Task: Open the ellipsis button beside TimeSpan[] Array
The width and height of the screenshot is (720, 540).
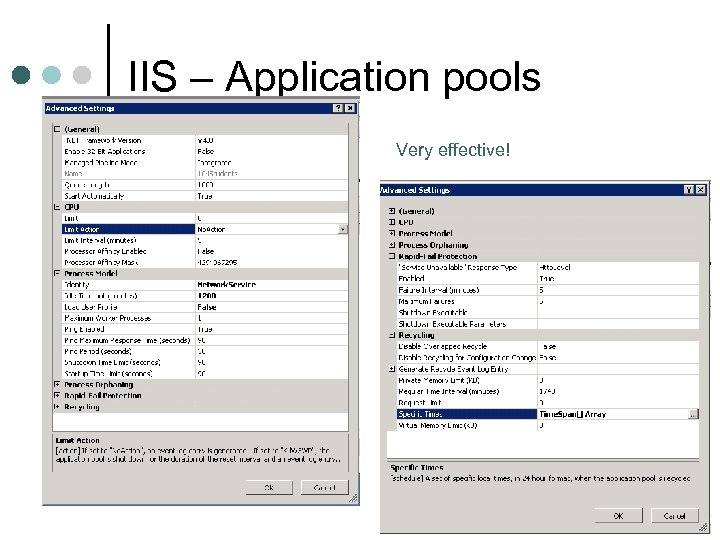Action: (x=693, y=414)
